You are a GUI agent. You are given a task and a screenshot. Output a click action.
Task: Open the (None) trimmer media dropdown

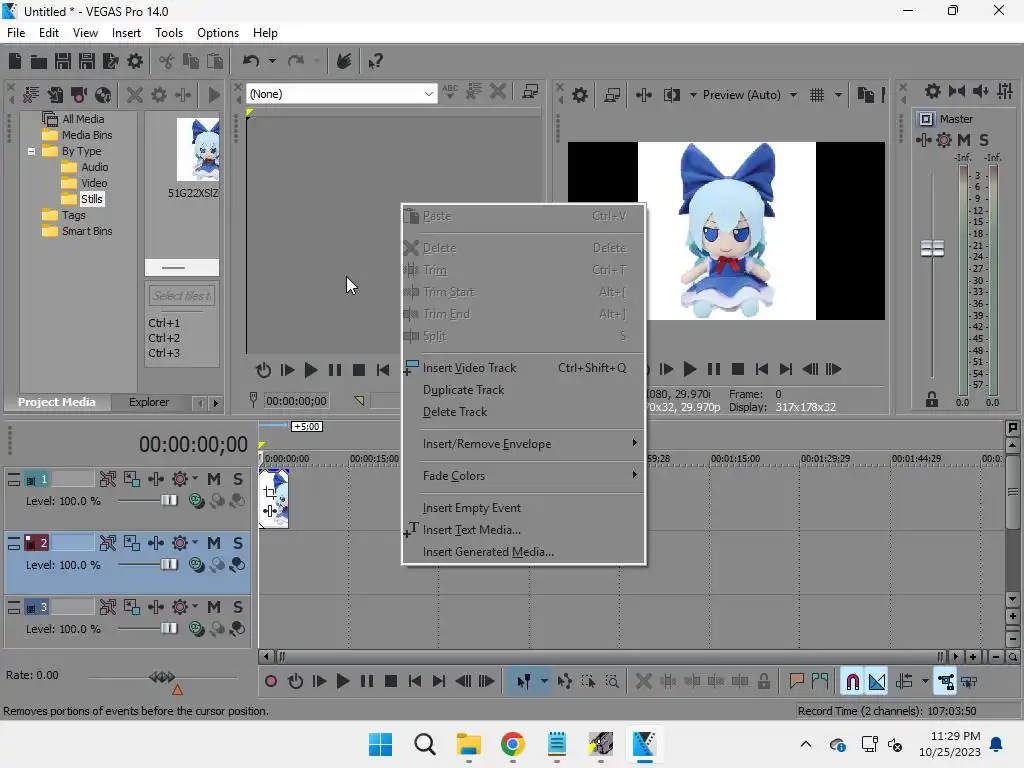point(428,94)
